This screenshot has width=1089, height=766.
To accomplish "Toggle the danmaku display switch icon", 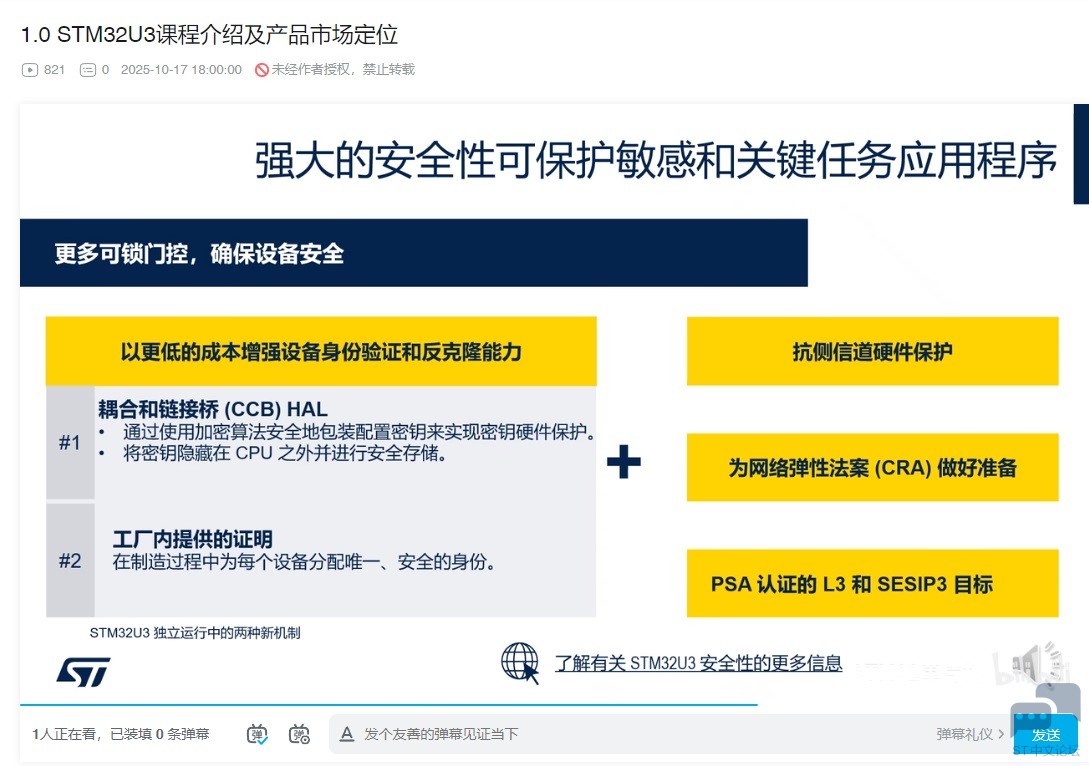I will click(257, 734).
